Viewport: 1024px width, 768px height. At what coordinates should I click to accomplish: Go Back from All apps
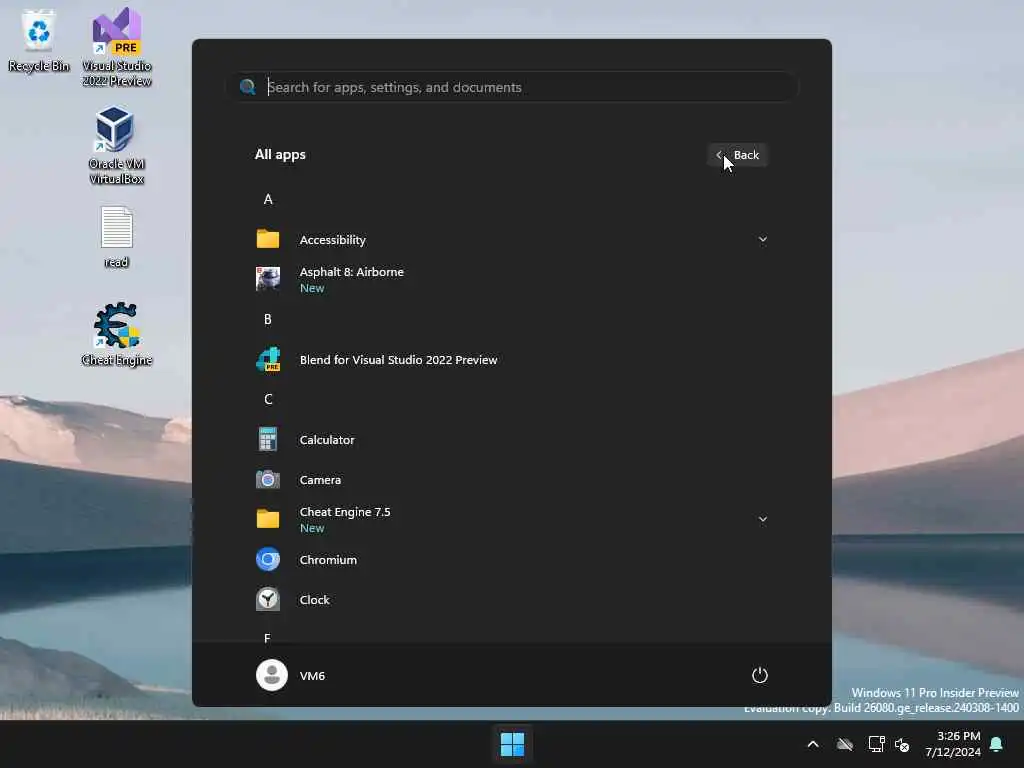coord(738,155)
